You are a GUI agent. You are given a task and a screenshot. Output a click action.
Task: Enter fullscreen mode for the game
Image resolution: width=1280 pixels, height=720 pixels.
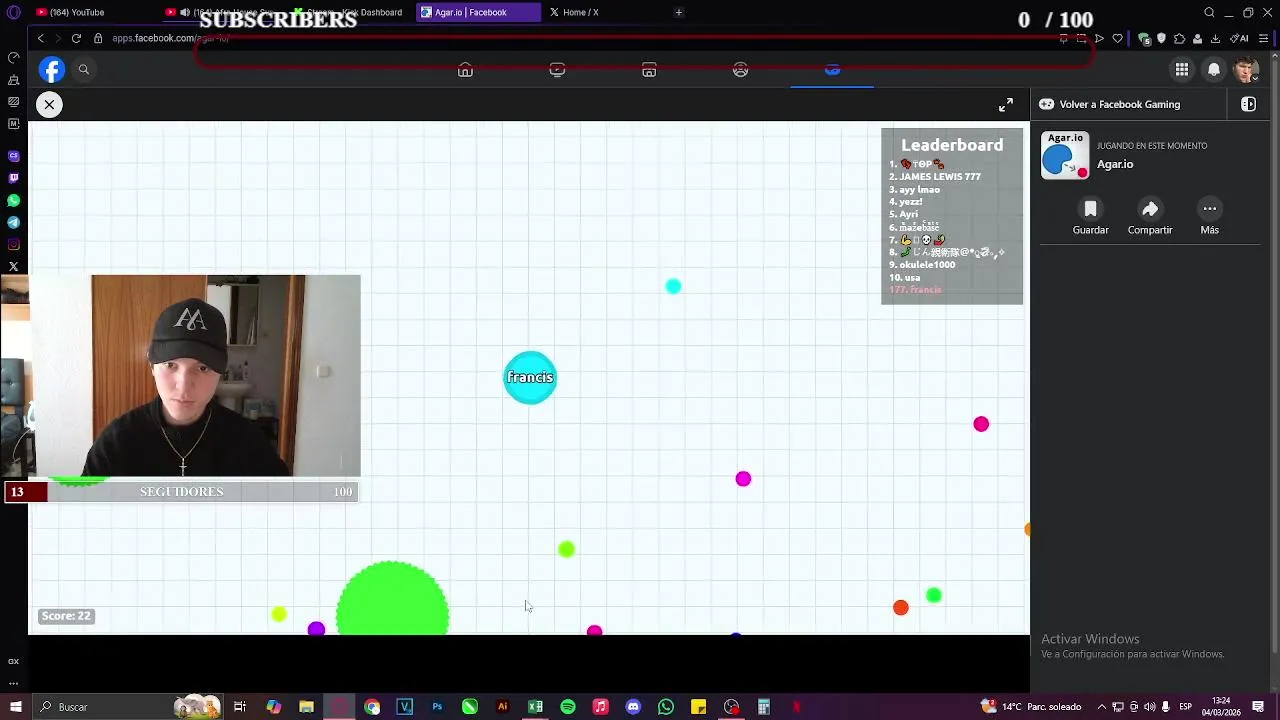[1006, 104]
